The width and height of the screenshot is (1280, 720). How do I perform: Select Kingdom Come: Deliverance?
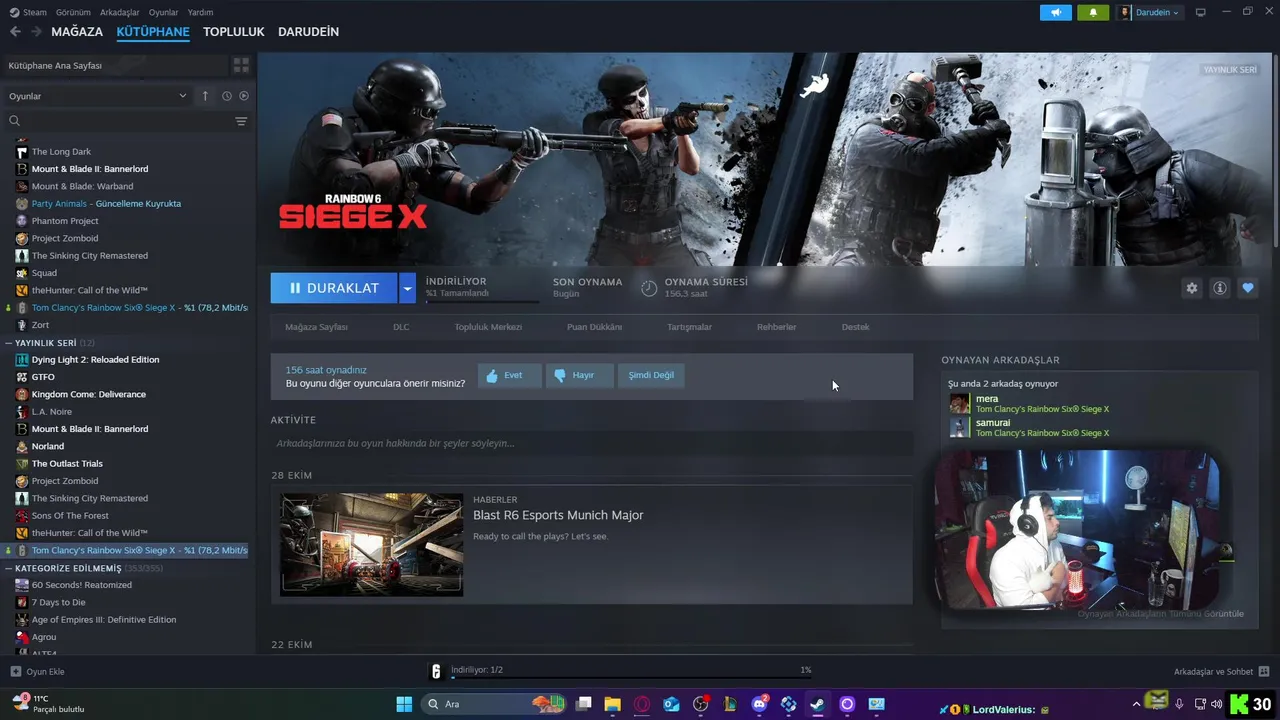(88, 394)
